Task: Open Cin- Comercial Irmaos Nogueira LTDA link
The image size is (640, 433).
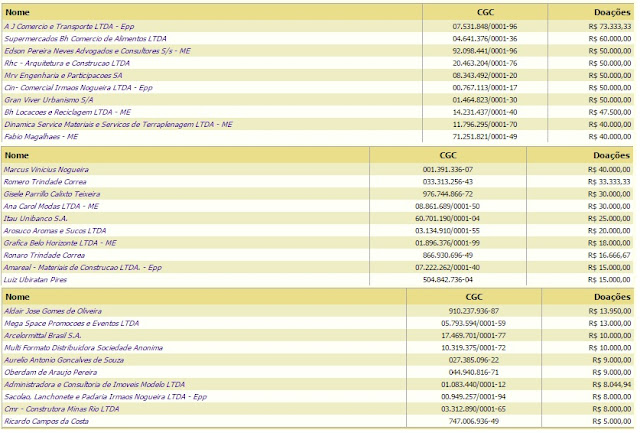Action: (x=78, y=88)
